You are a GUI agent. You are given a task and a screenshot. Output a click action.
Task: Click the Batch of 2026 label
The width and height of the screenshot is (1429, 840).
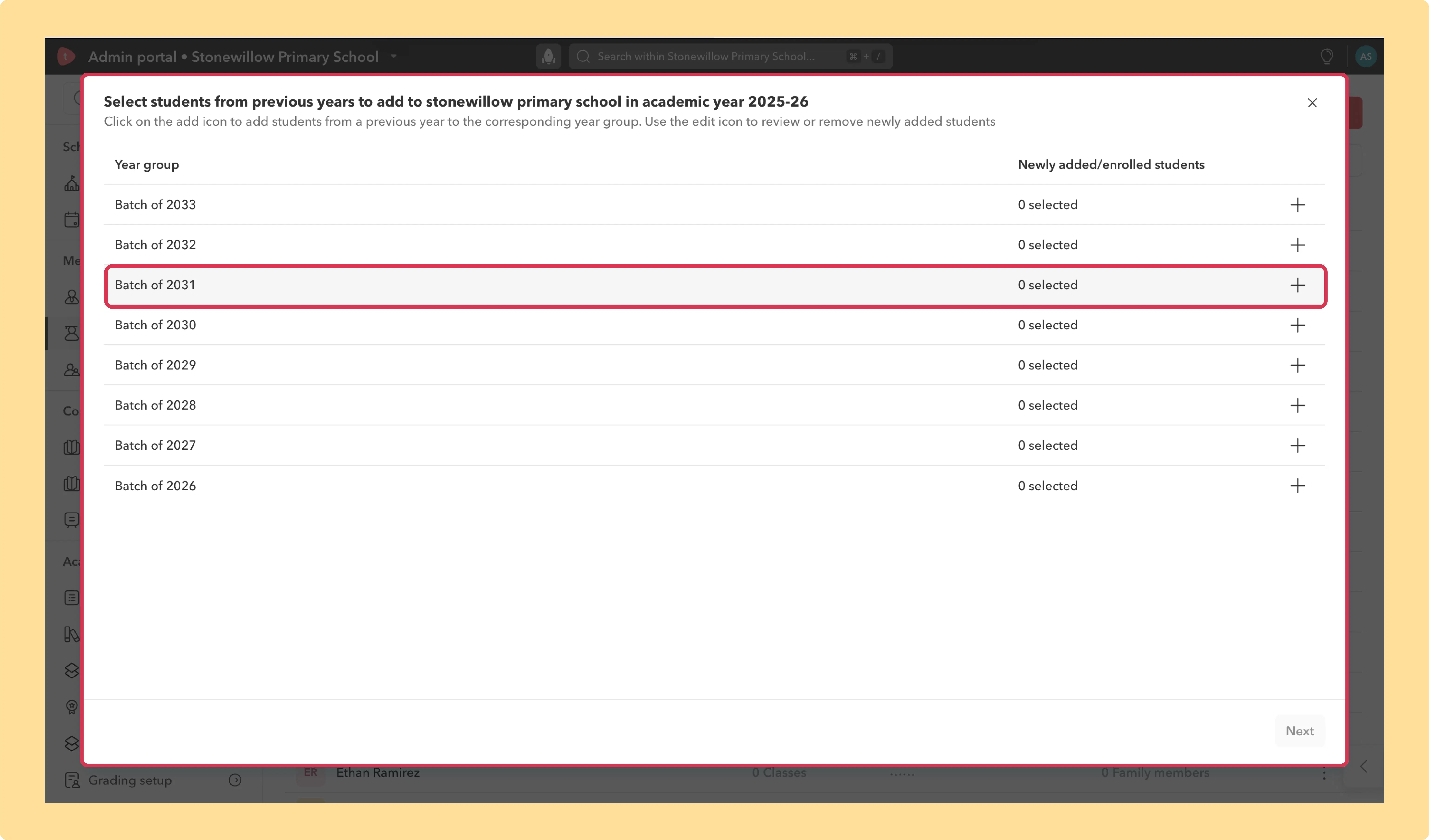[x=155, y=486]
